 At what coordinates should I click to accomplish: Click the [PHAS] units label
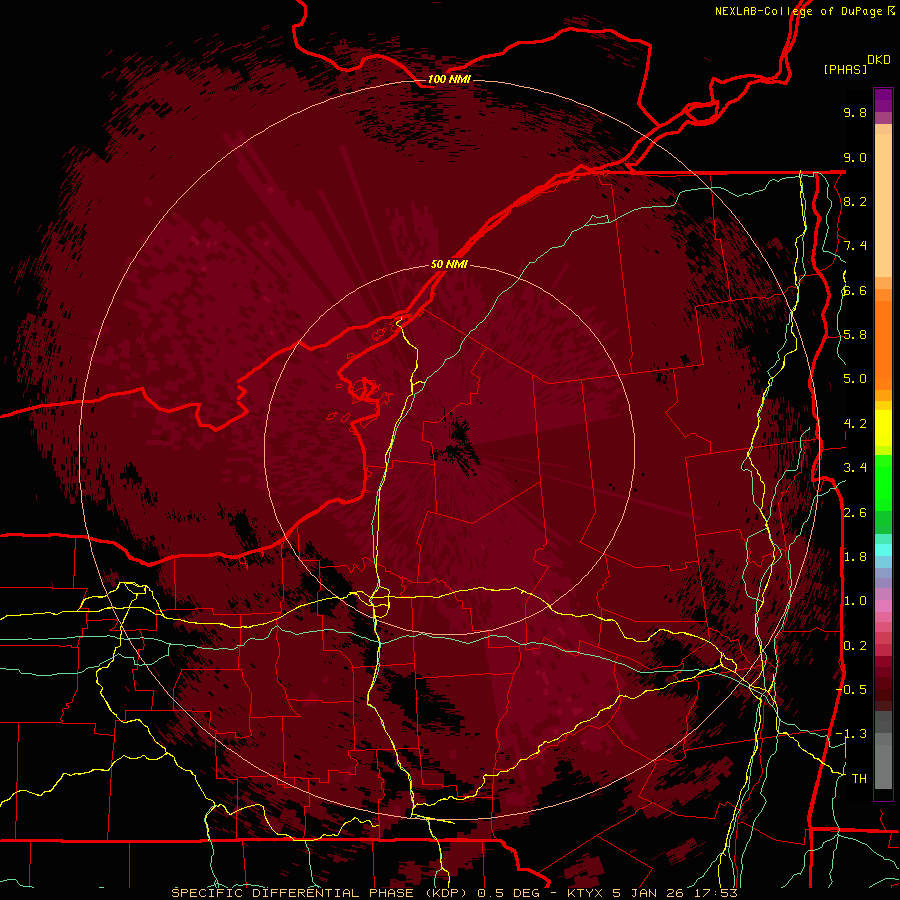845,70
